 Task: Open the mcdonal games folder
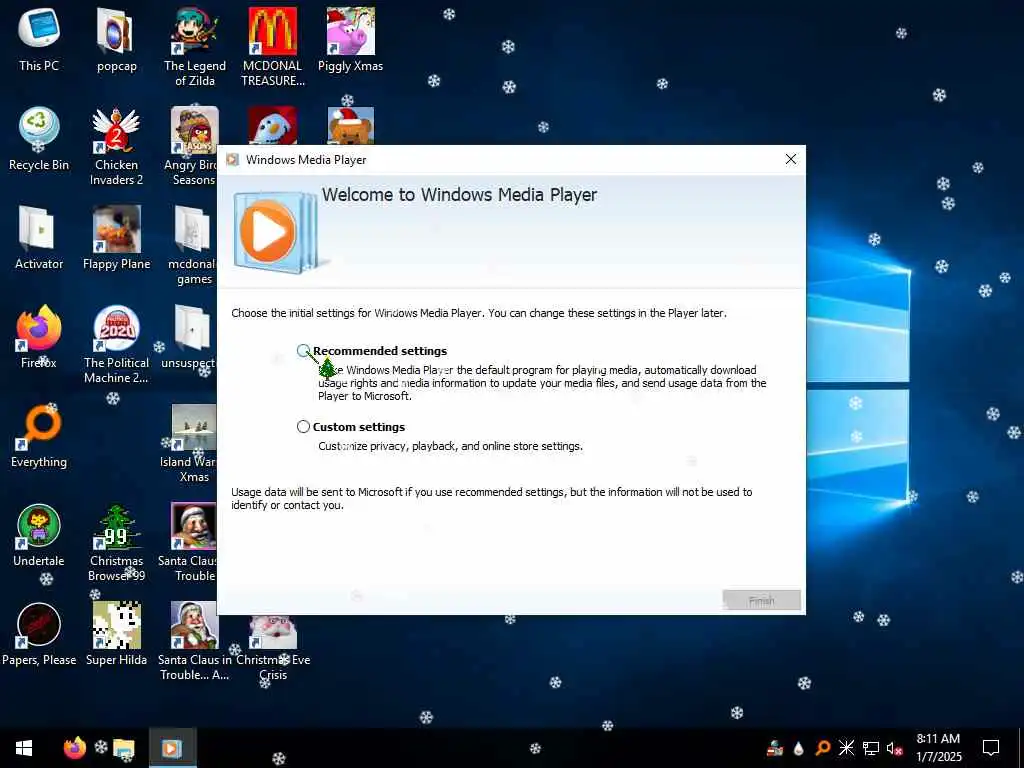coord(192,246)
